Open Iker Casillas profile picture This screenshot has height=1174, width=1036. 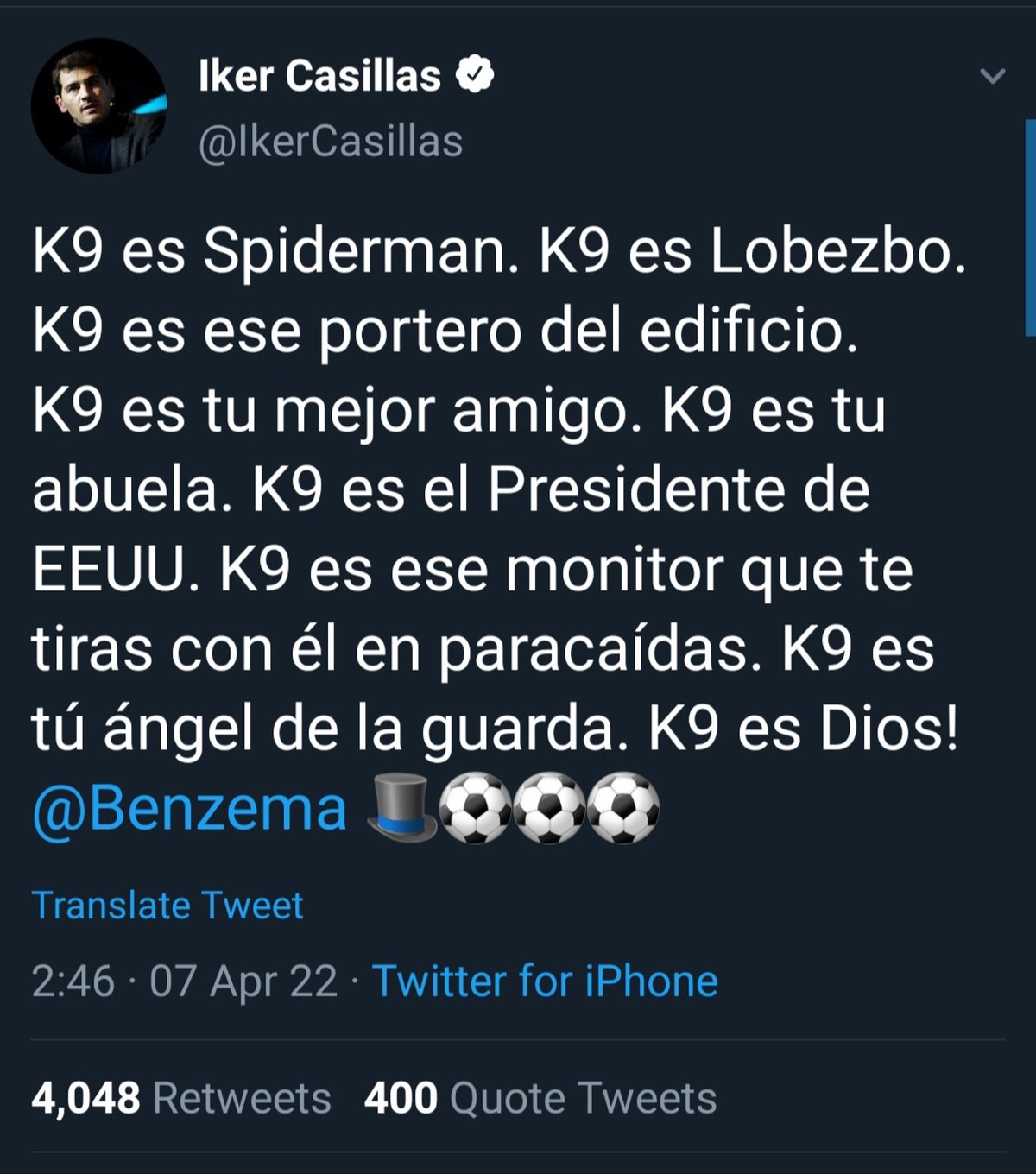[x=98, y=105]
